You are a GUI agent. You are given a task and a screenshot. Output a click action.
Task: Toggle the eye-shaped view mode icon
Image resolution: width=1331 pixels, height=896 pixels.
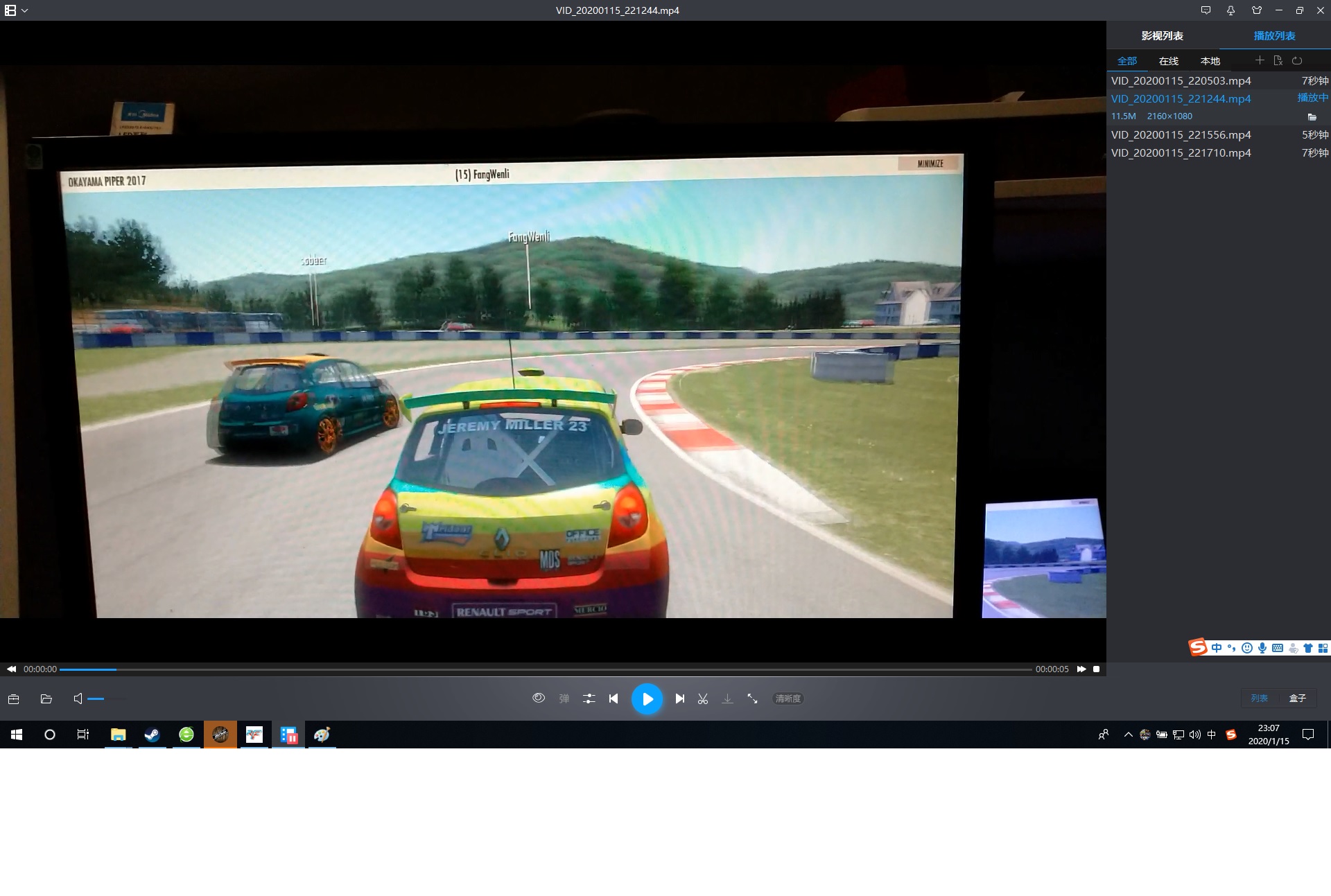(539, 699)
